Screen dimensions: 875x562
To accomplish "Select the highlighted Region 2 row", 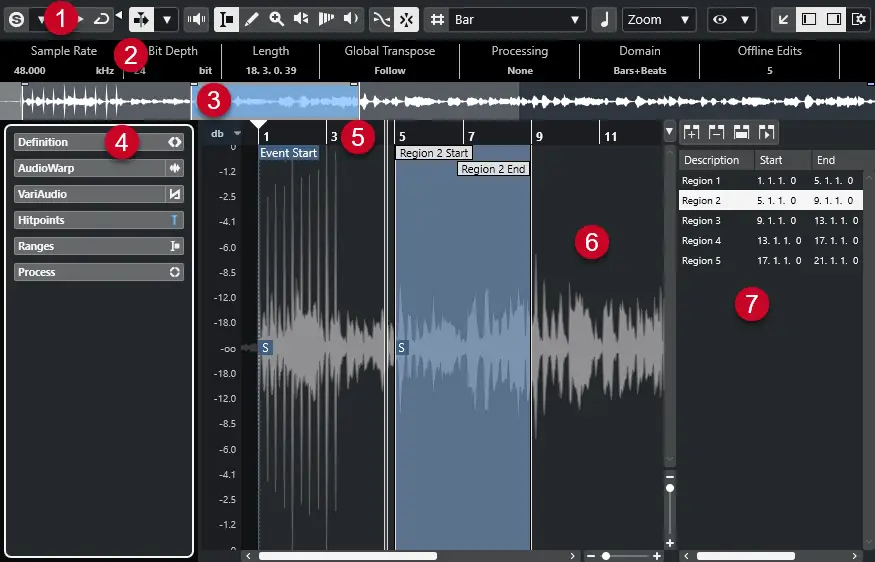I will (x=771, y=200).
